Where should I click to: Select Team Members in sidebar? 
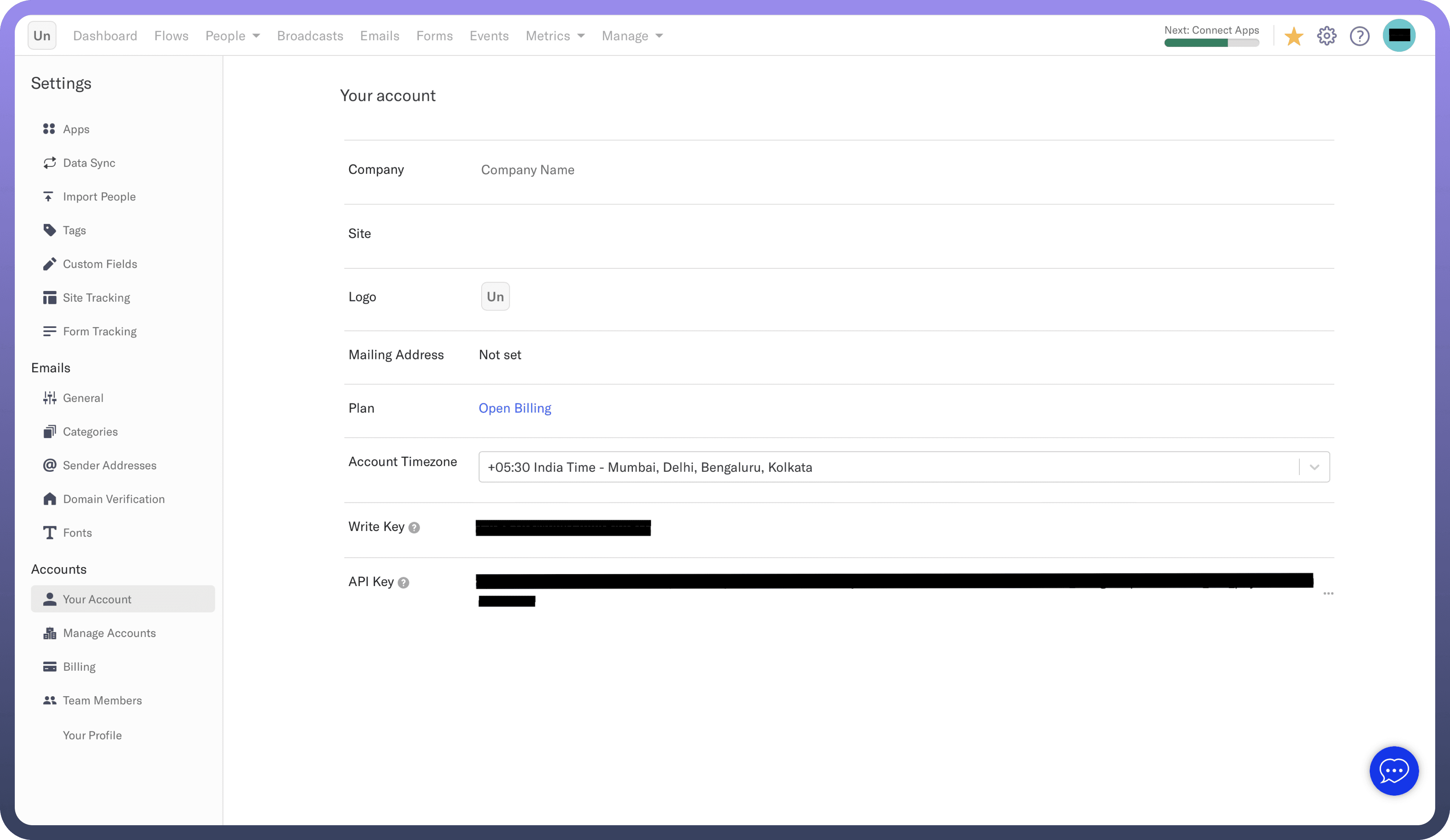pyautogui.click(x=102, y=700)
